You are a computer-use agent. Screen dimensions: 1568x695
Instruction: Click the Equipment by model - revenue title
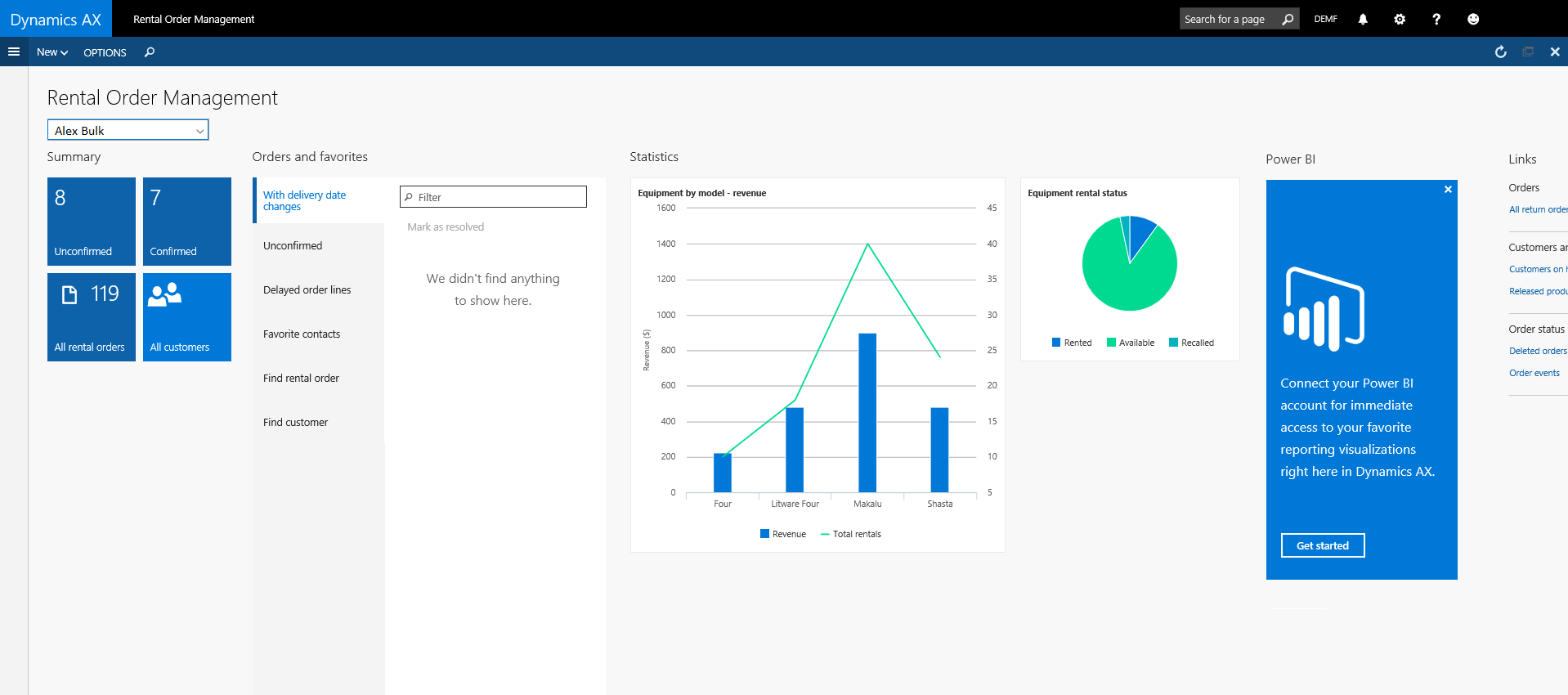702,193
